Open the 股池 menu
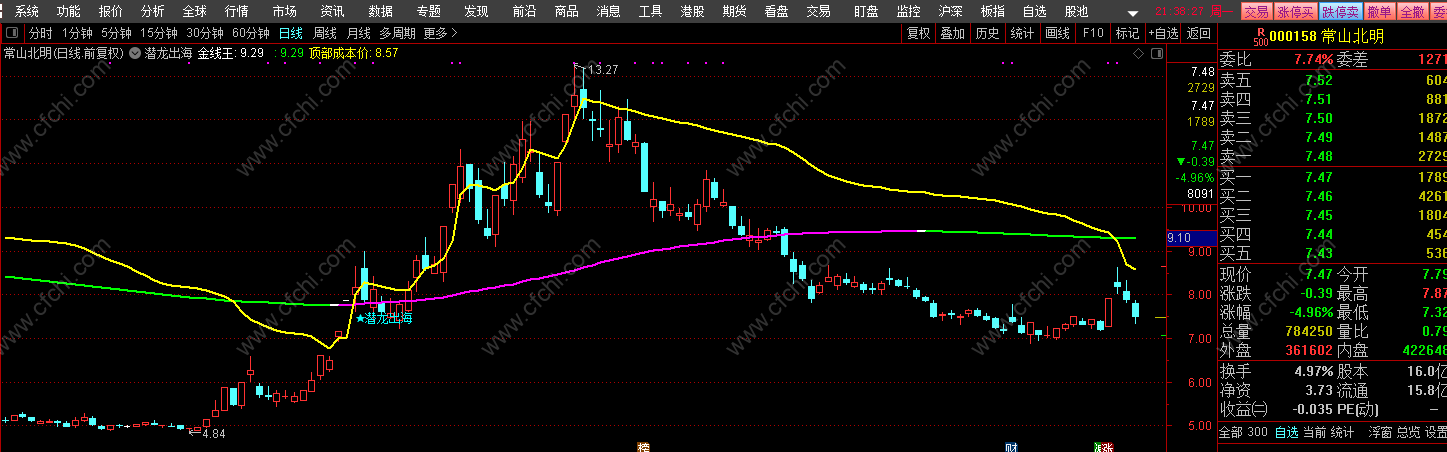Image resolution: width=1447 pixels, height=452 pixels. point(1076,12)
